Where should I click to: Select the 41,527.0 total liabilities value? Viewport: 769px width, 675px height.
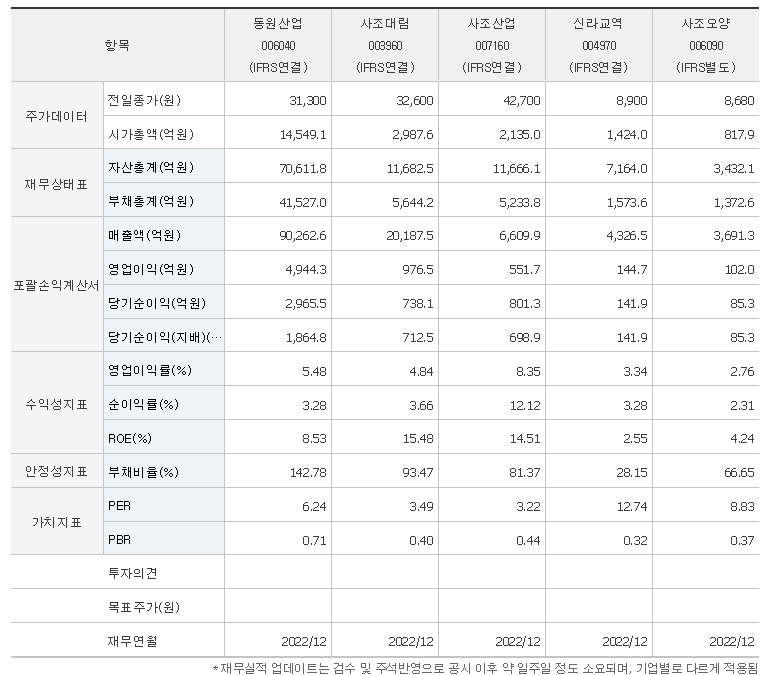(303, 202)
